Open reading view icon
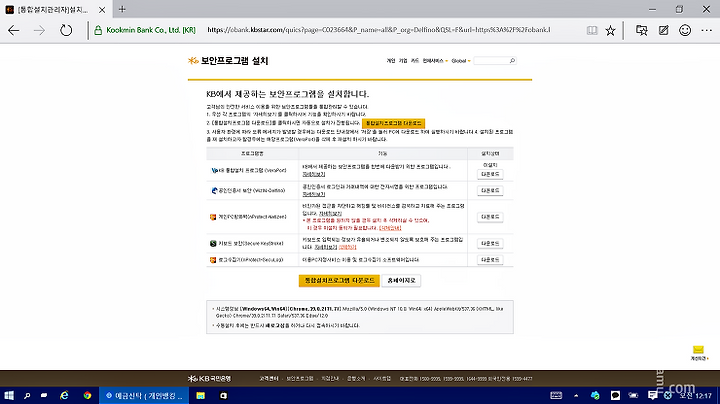This screenshot has height=404, width=720. pos(592,30)
